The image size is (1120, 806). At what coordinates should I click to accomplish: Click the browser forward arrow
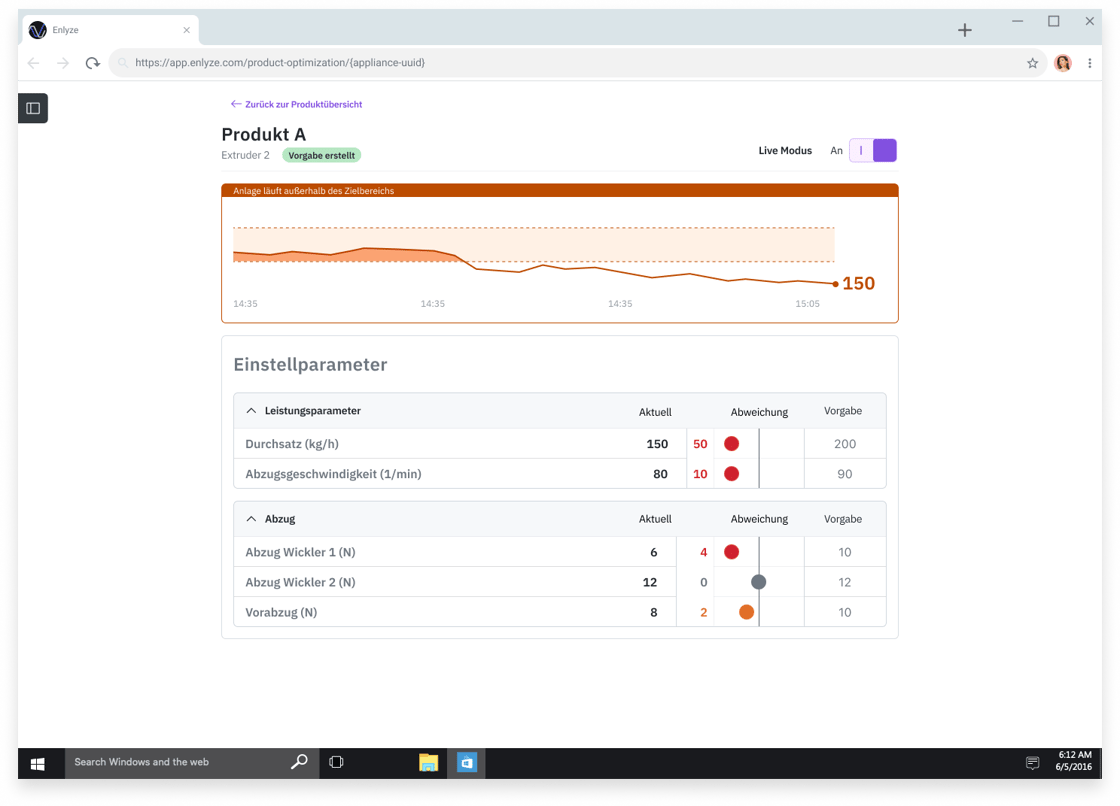[x=63, y=63]
